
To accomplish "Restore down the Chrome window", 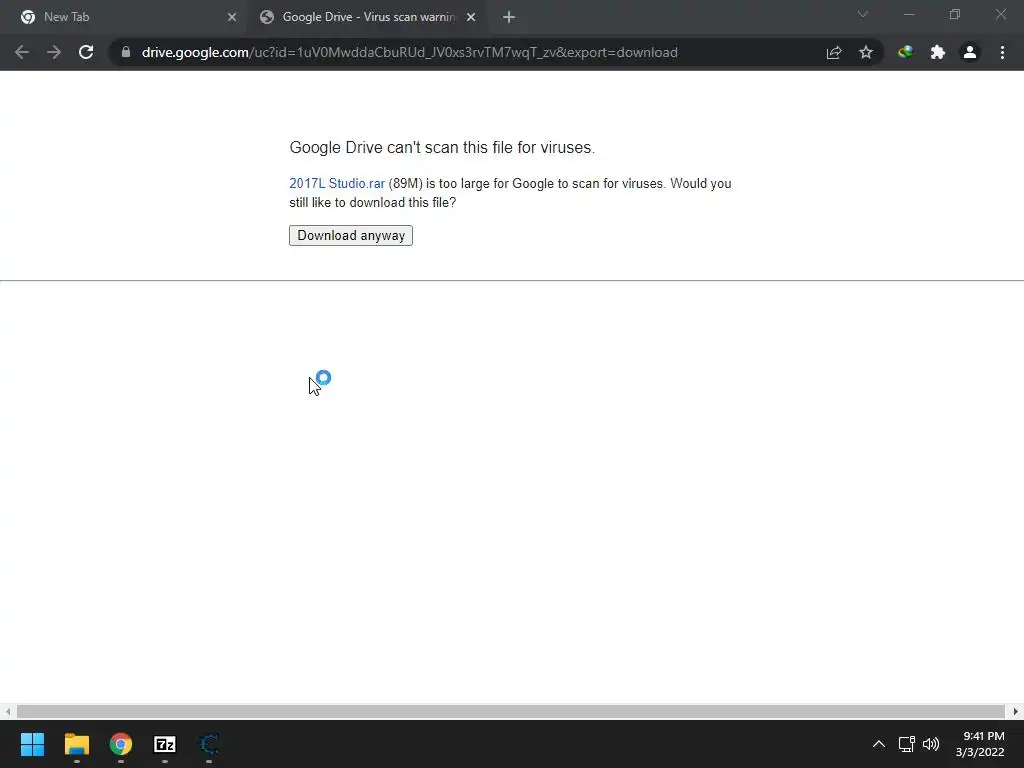I will coord(955,14).
